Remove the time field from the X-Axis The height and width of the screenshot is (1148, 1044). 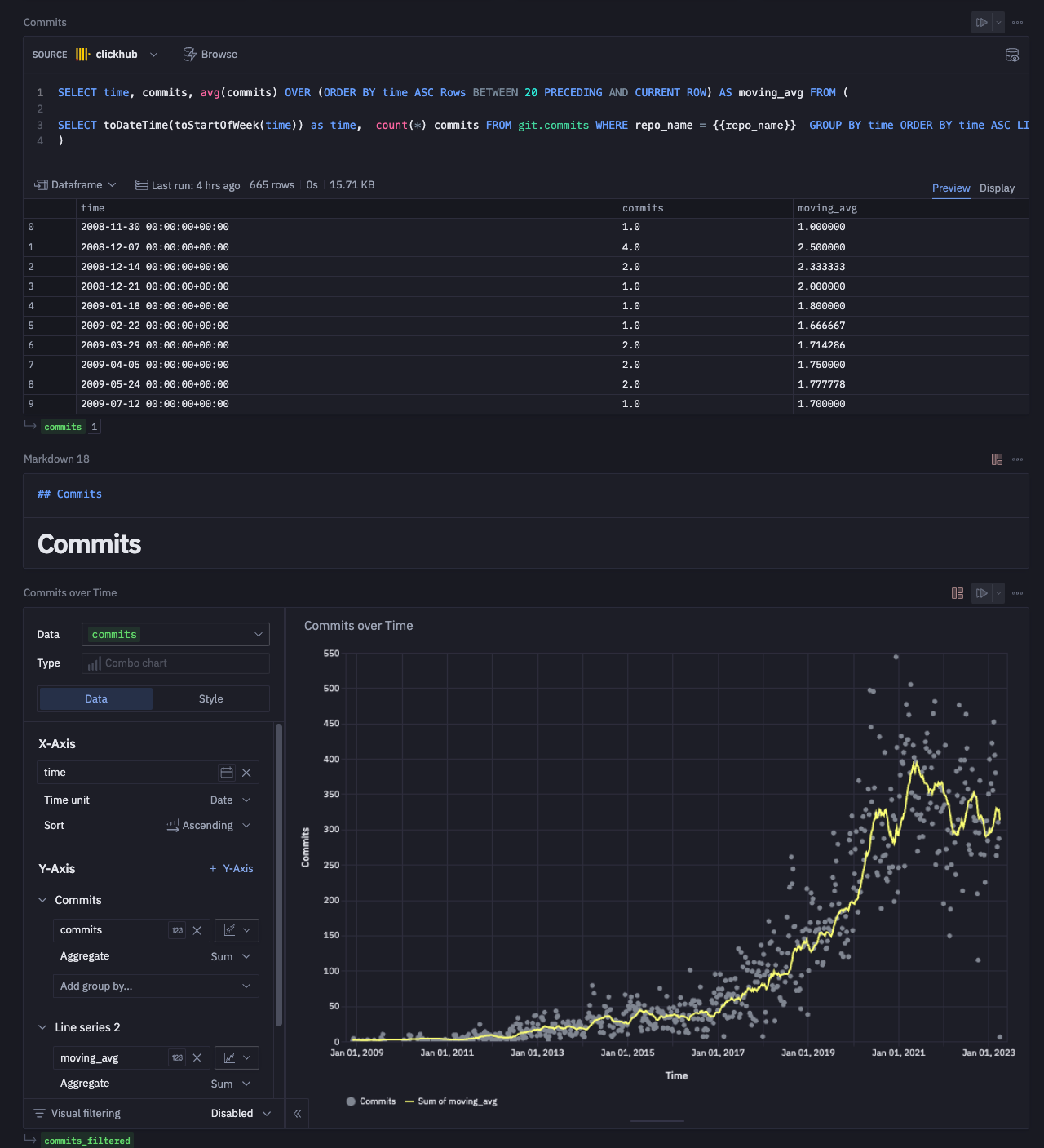click(246, 773)
